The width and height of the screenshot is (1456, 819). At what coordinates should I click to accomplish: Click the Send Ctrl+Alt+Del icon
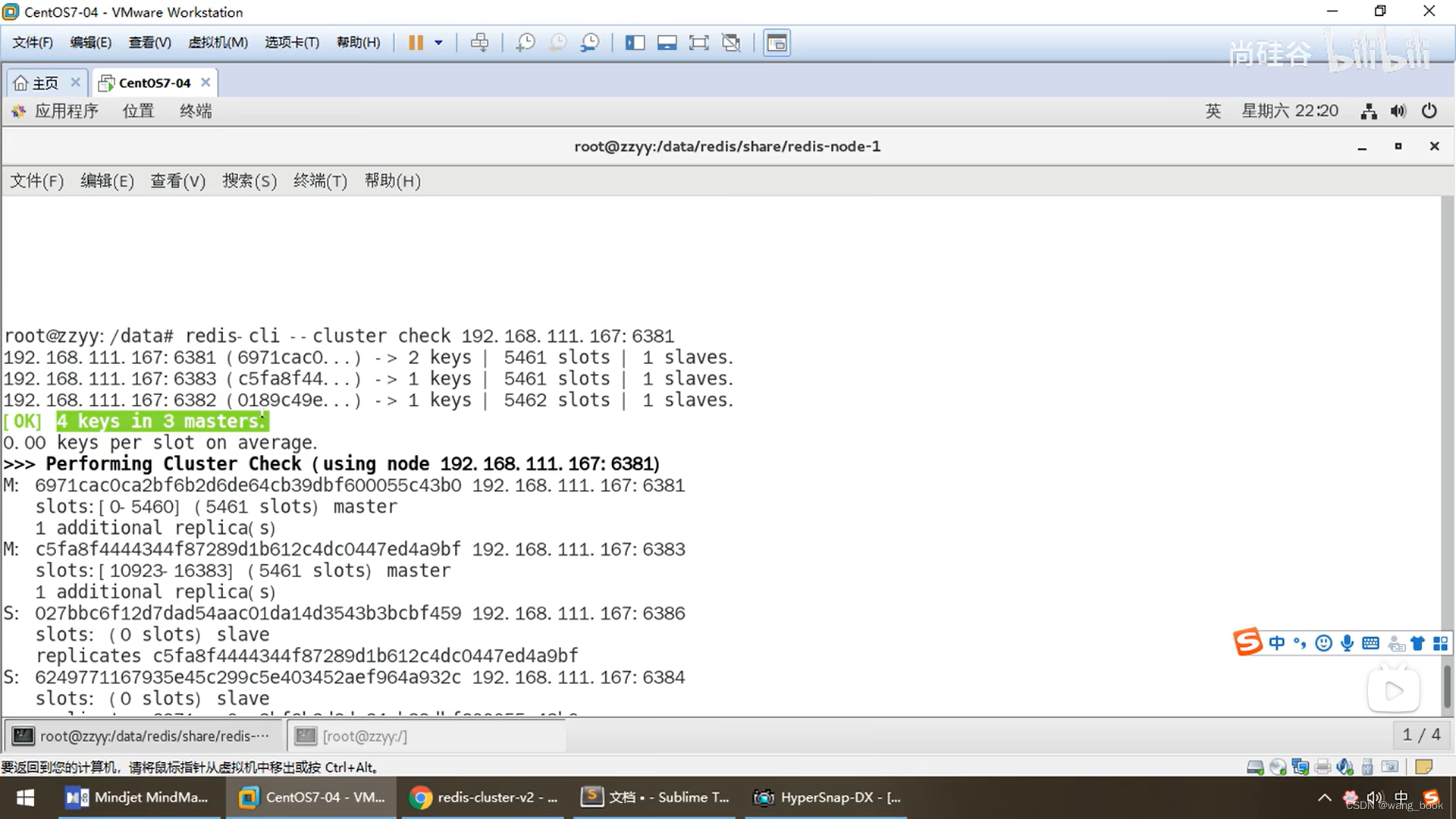point(479,42)
